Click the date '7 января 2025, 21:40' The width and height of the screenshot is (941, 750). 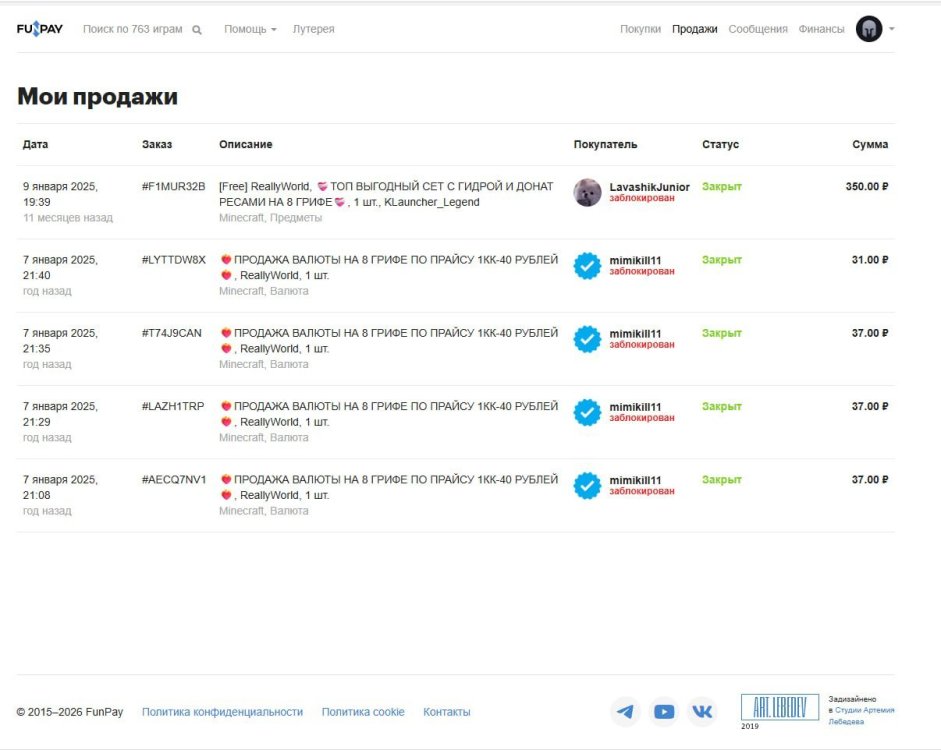click(61, 268)
